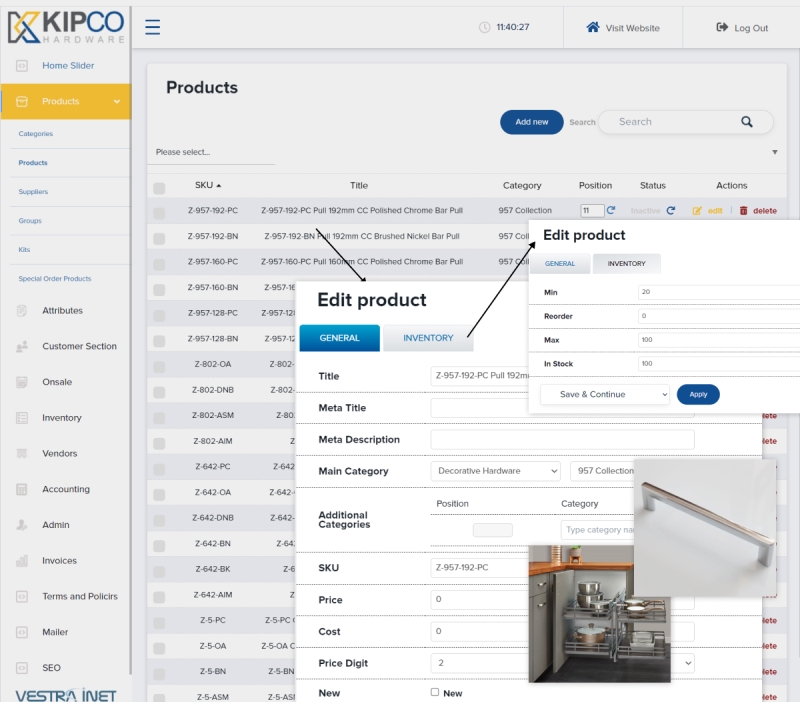Open the hamburger menu icon
This screenshot has height=702, width=800.
152,27
